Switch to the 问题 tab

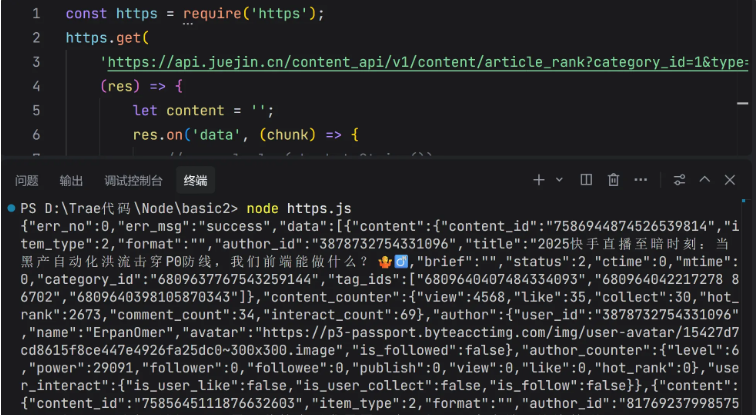(x=27, y=181)
